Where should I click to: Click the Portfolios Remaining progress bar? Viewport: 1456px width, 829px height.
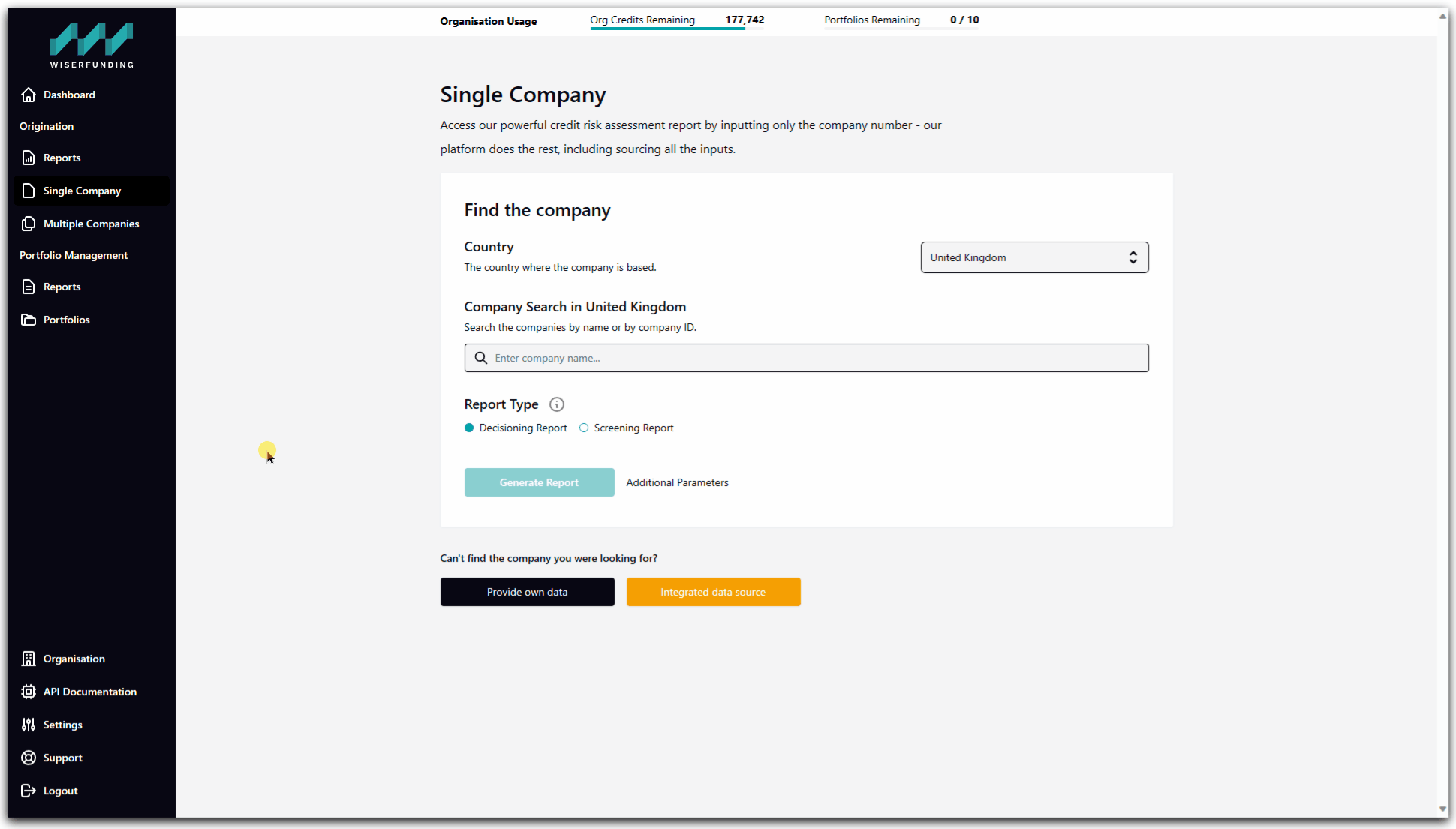pos(901,29)
